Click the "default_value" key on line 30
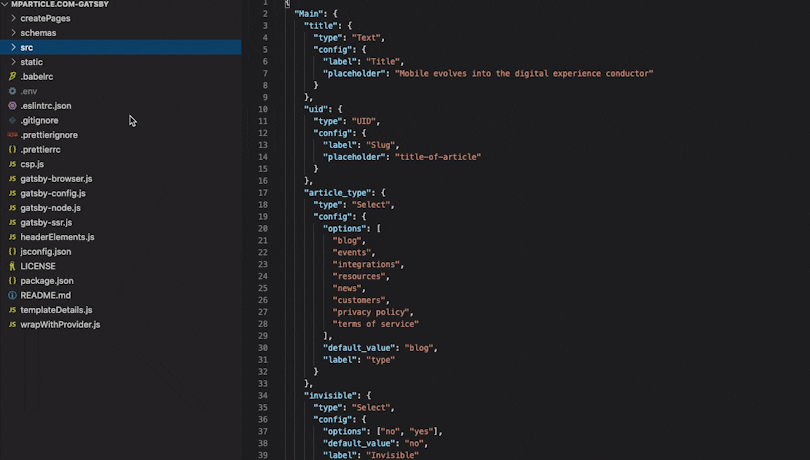This screenshot has height=460, width=810. (359, 348)
